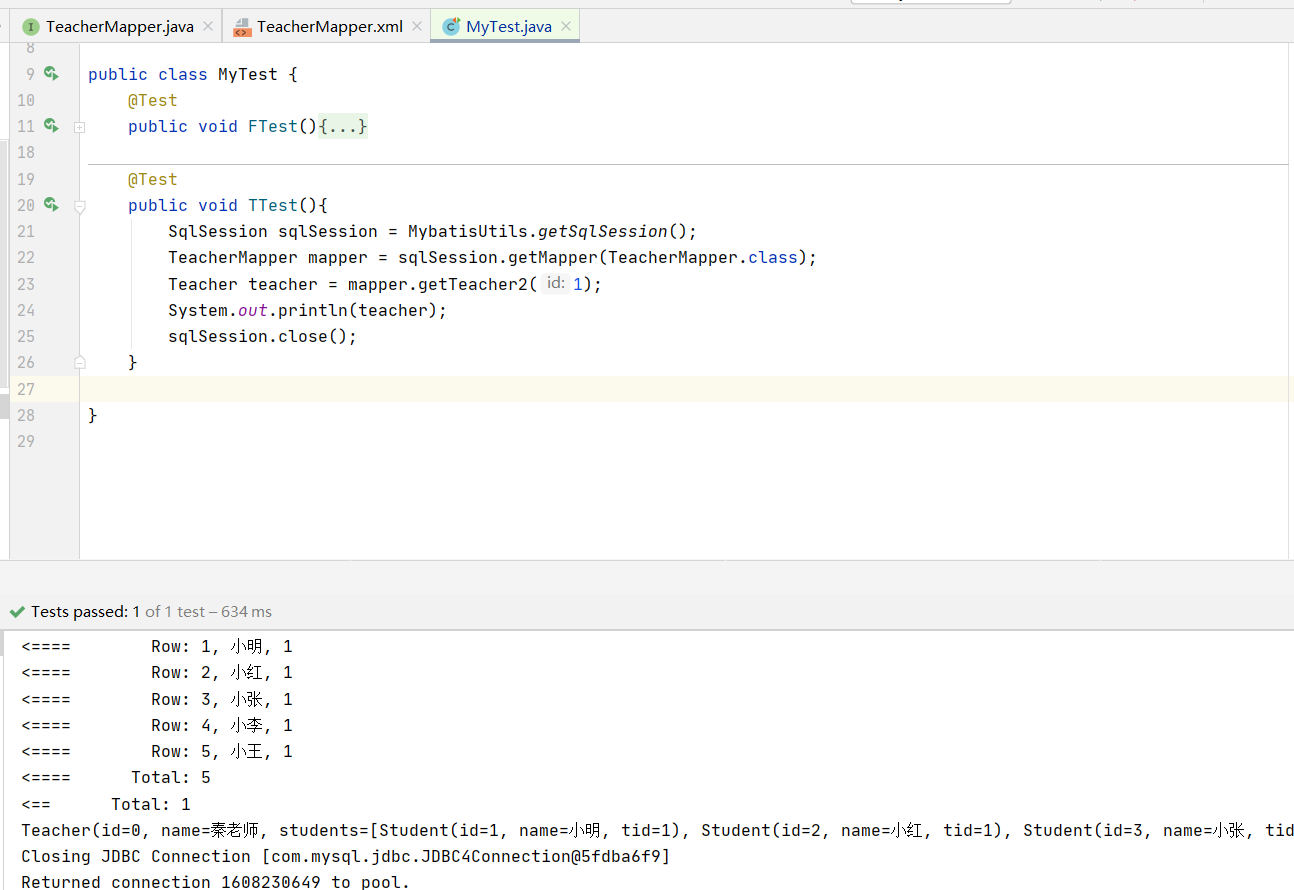Click the MyTest.java class file icon
Viewport: 1294px width, 890px height.
tap(452, 27)
